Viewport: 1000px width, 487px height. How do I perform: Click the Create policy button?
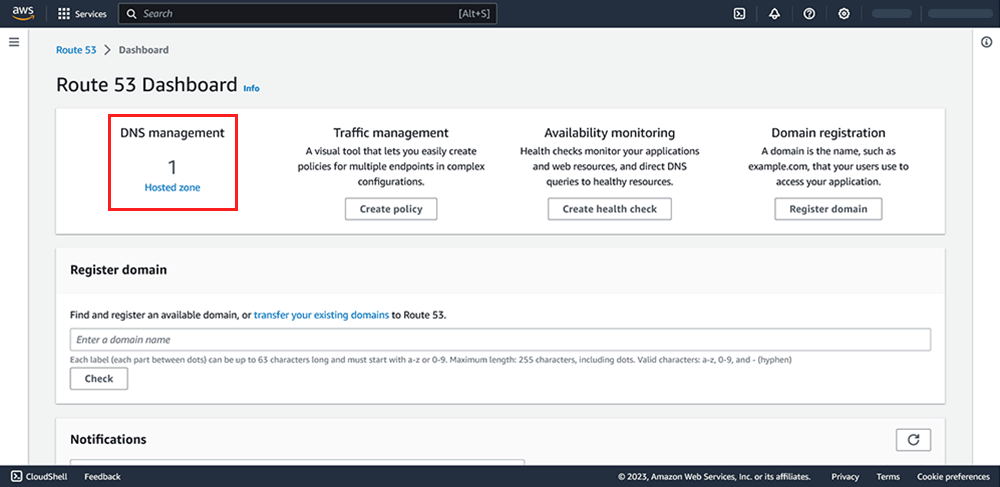click(x=391, y=209)
